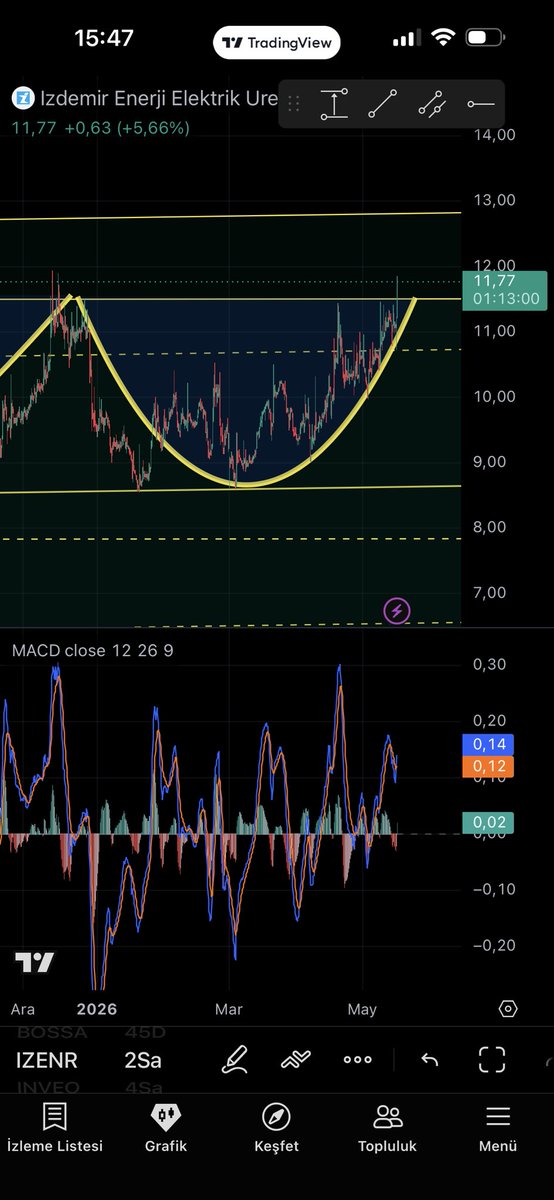Enter fullscreen chart mode
This screenshot has width=554, height=1200.
pos(492,1059)
